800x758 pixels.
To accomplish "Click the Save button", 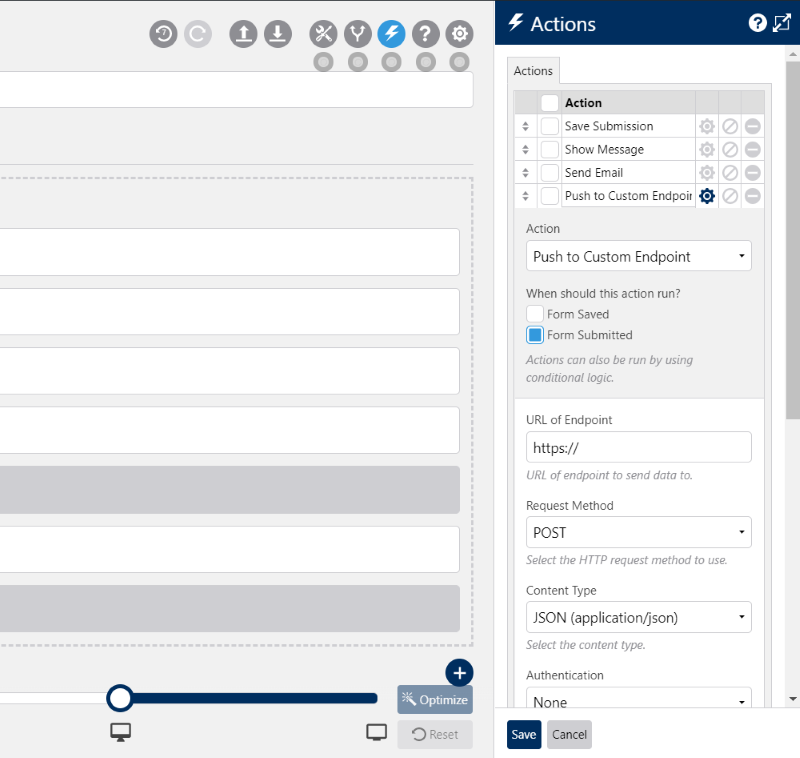I will pyautogui.click(x=524, y=735).
